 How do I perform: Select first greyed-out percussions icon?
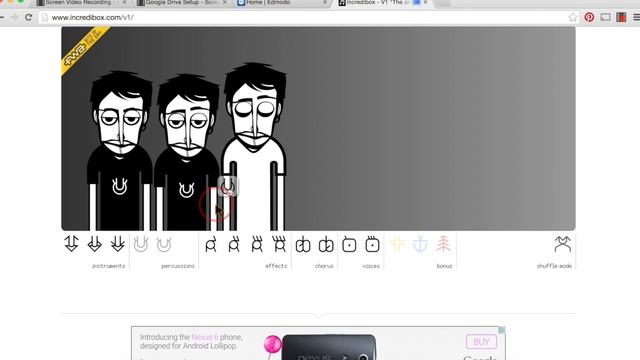click(141, 244)
